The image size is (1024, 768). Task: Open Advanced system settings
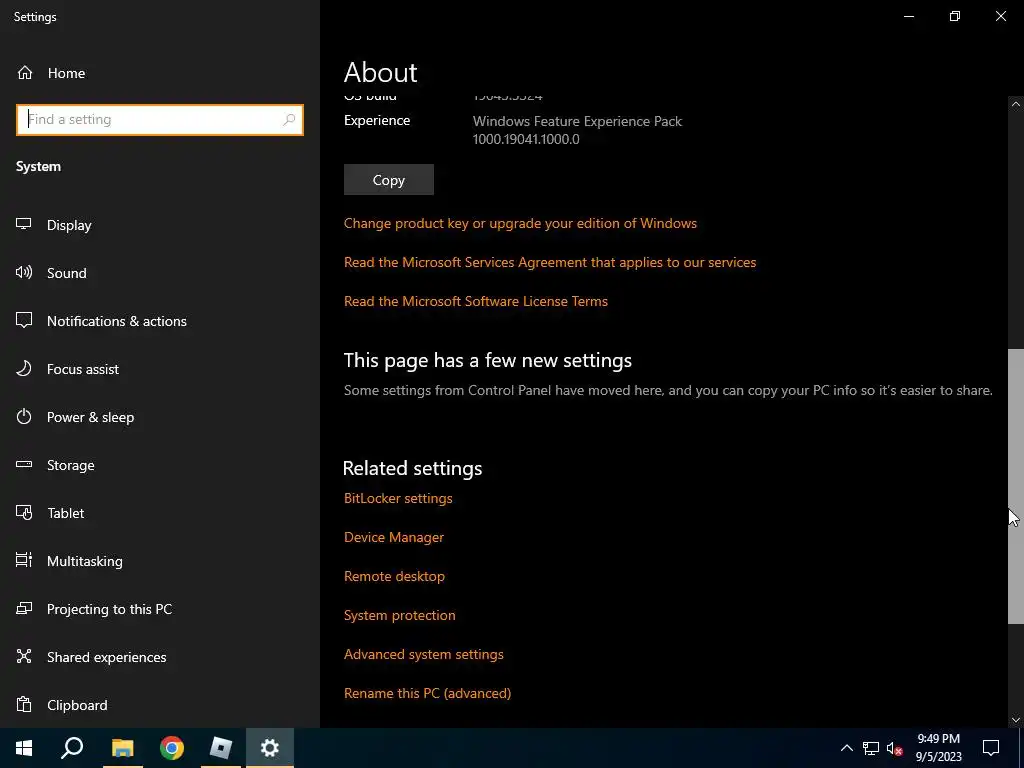423,654
